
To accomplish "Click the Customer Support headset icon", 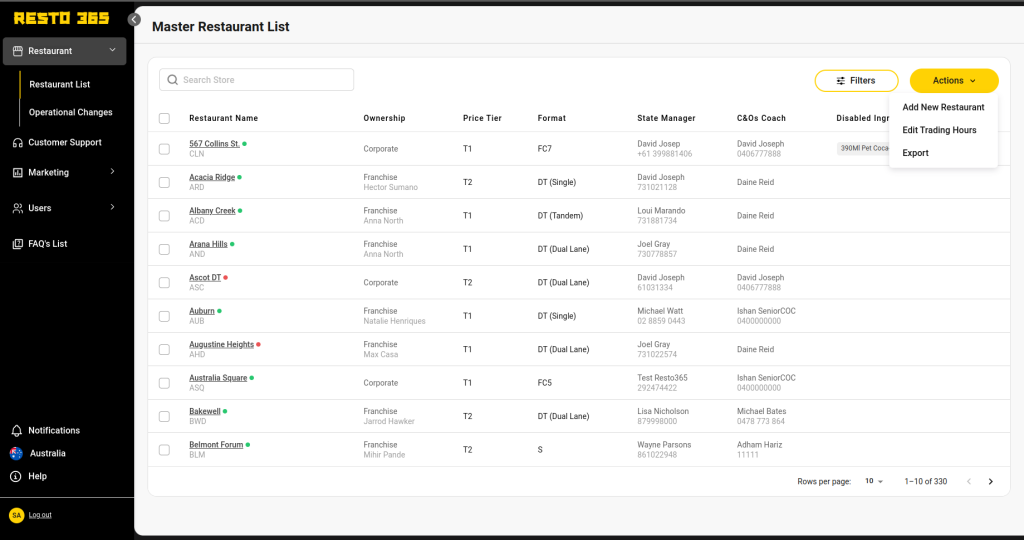I will click(x=18, y=142).
